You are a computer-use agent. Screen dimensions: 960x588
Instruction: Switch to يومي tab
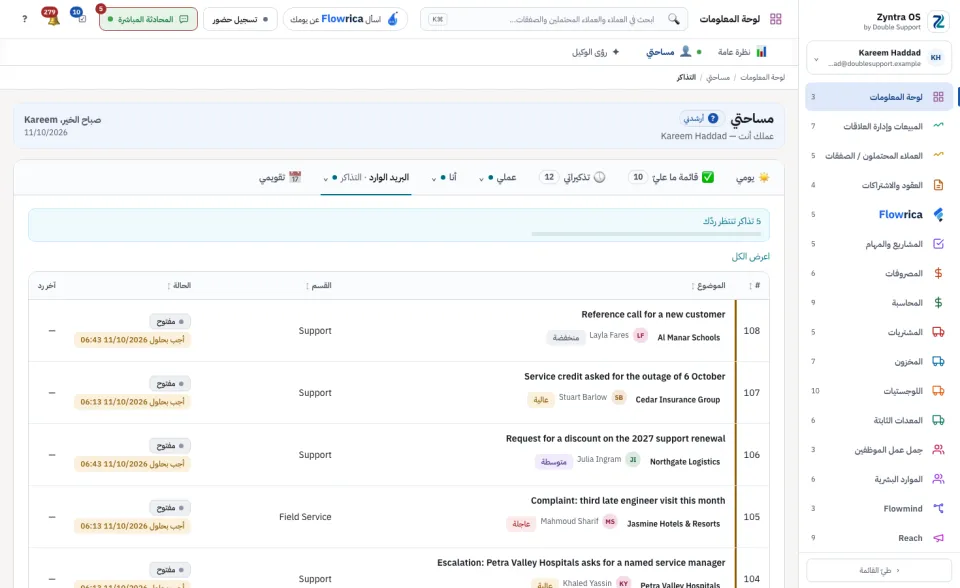coord(752,177)
